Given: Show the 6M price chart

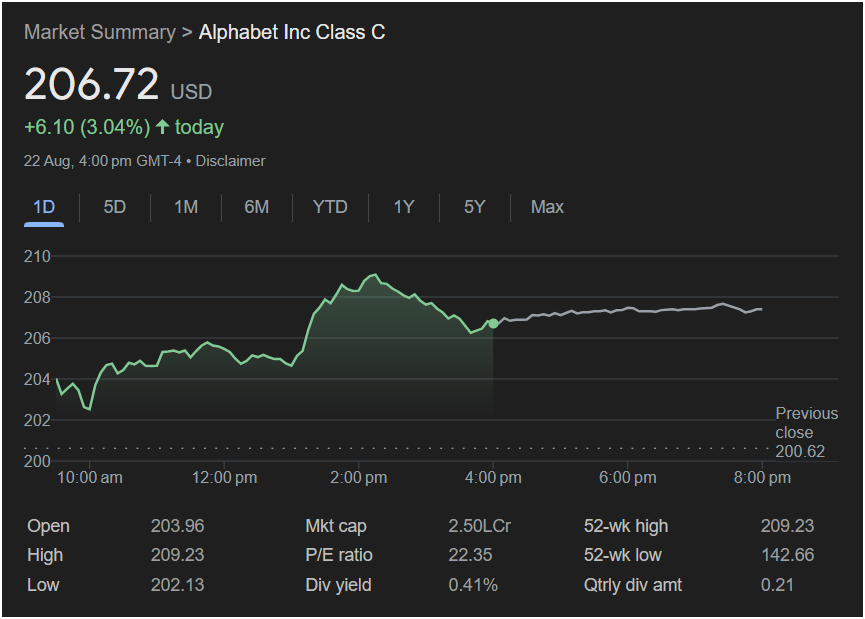Looking at the screenshot, I should (x=257, y=207).
